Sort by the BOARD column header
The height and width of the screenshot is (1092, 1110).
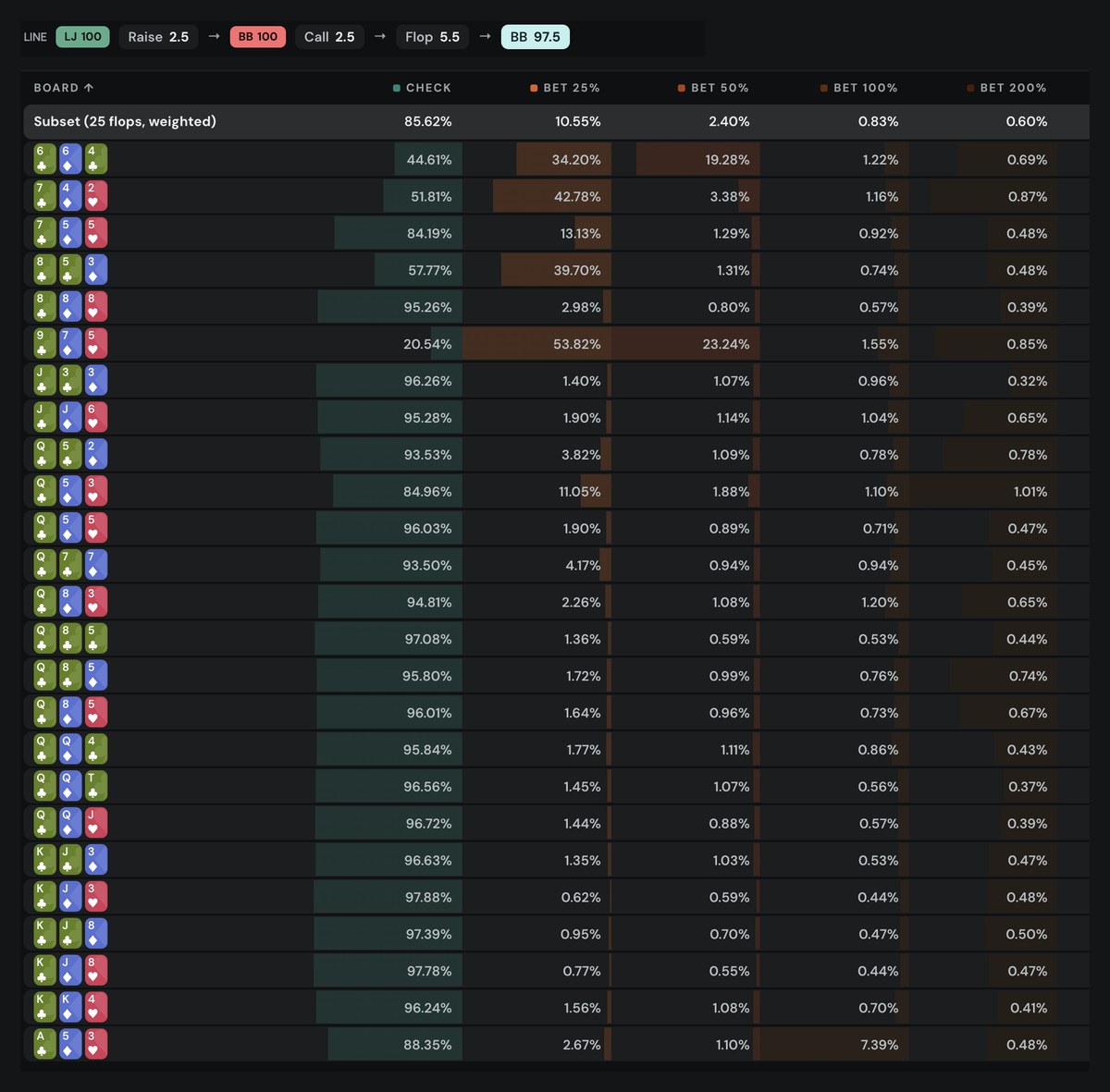tap(64, 88)
